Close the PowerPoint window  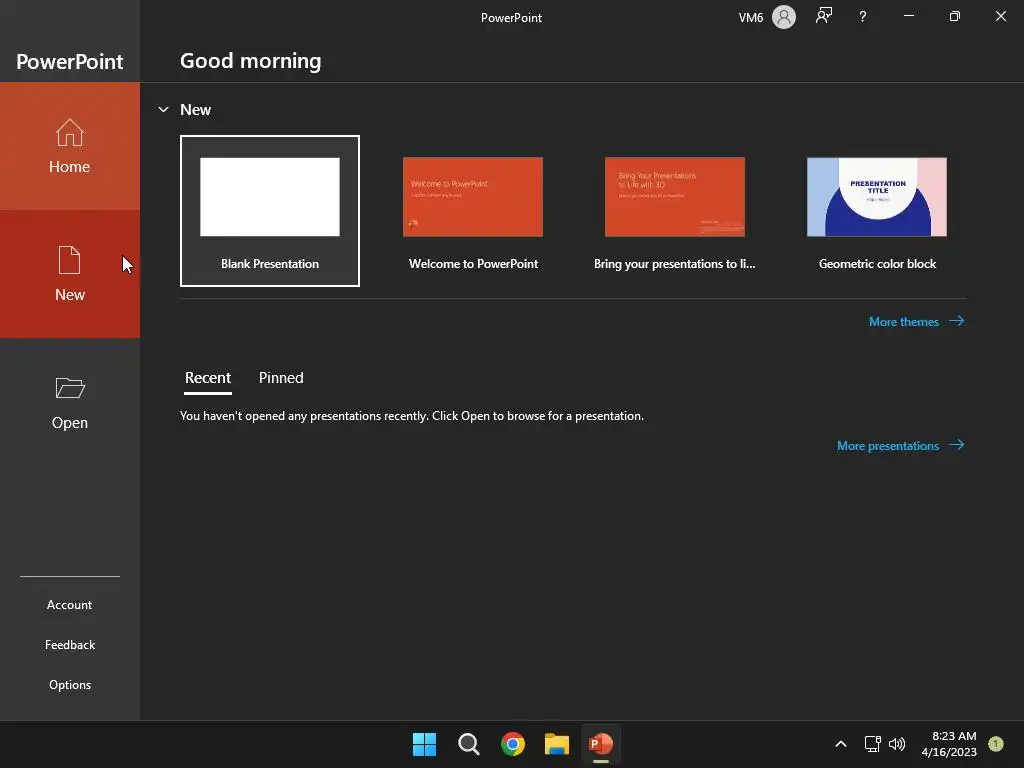pyautogui.click(x=1000, y=16)
